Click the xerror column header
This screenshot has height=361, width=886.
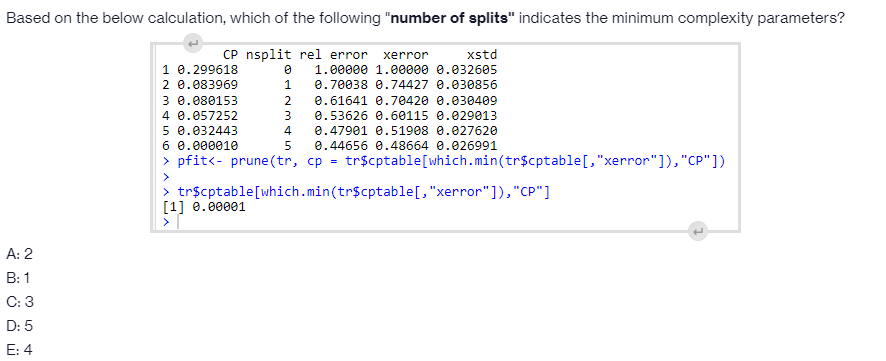[405, 55]
